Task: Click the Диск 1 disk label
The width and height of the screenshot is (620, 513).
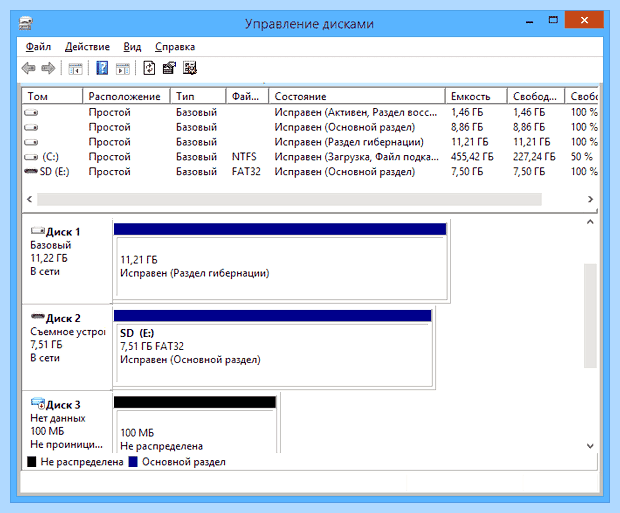Action: [x=63, y=232]
